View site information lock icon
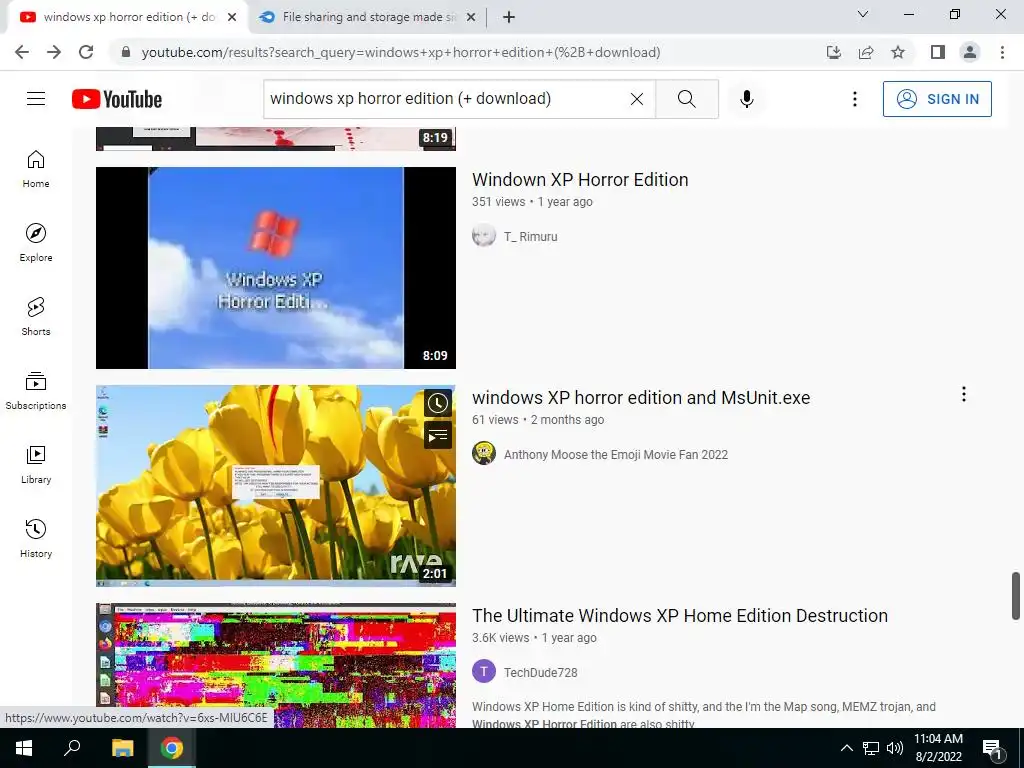 [126, 52]
